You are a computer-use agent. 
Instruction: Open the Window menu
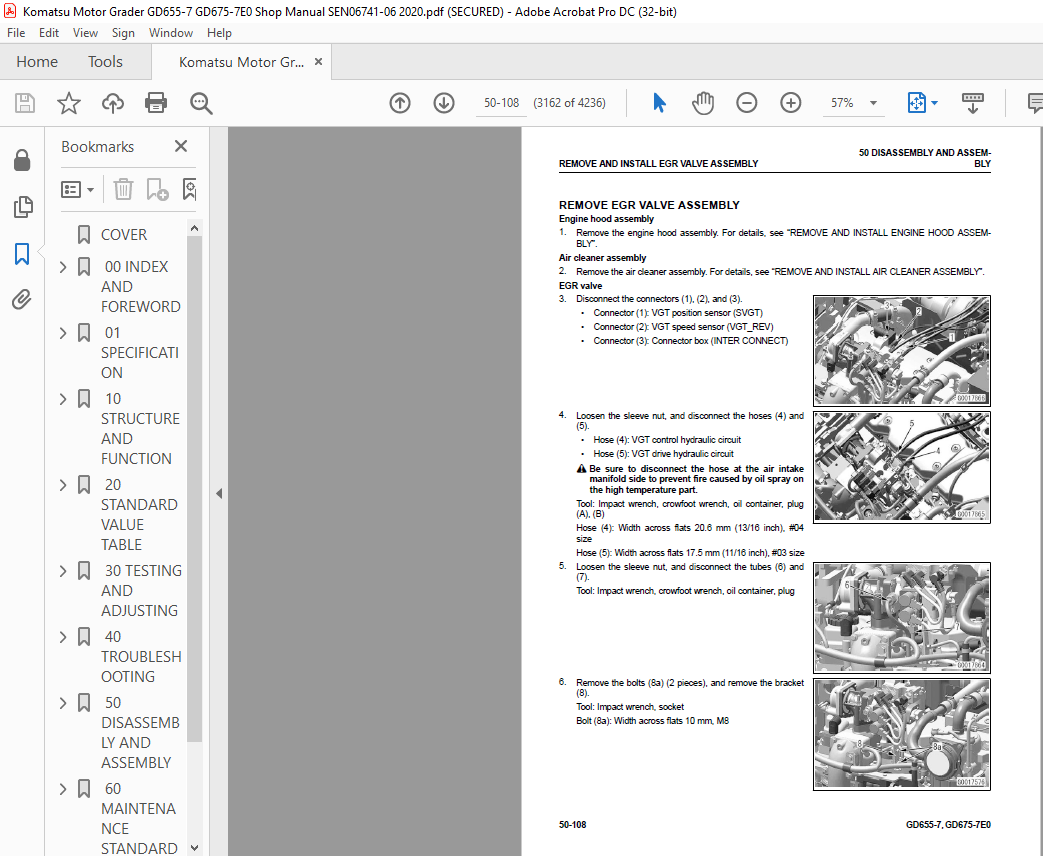click(170, 33)
